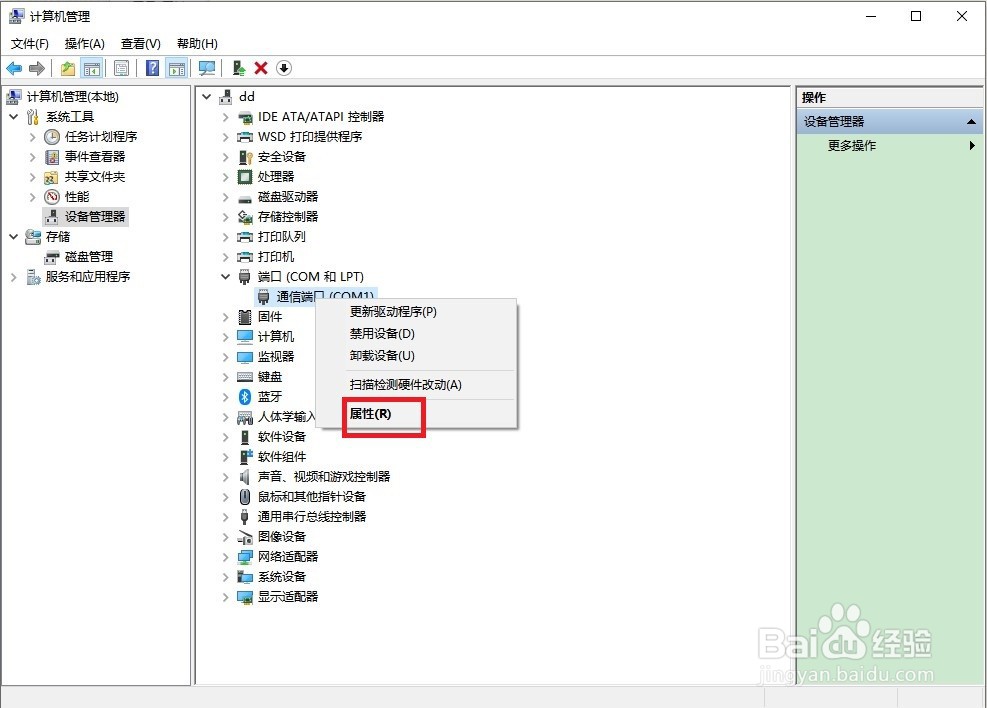Select the 固件 category label
The height and width of the screenshot is (708, 987).
[270, 317]
